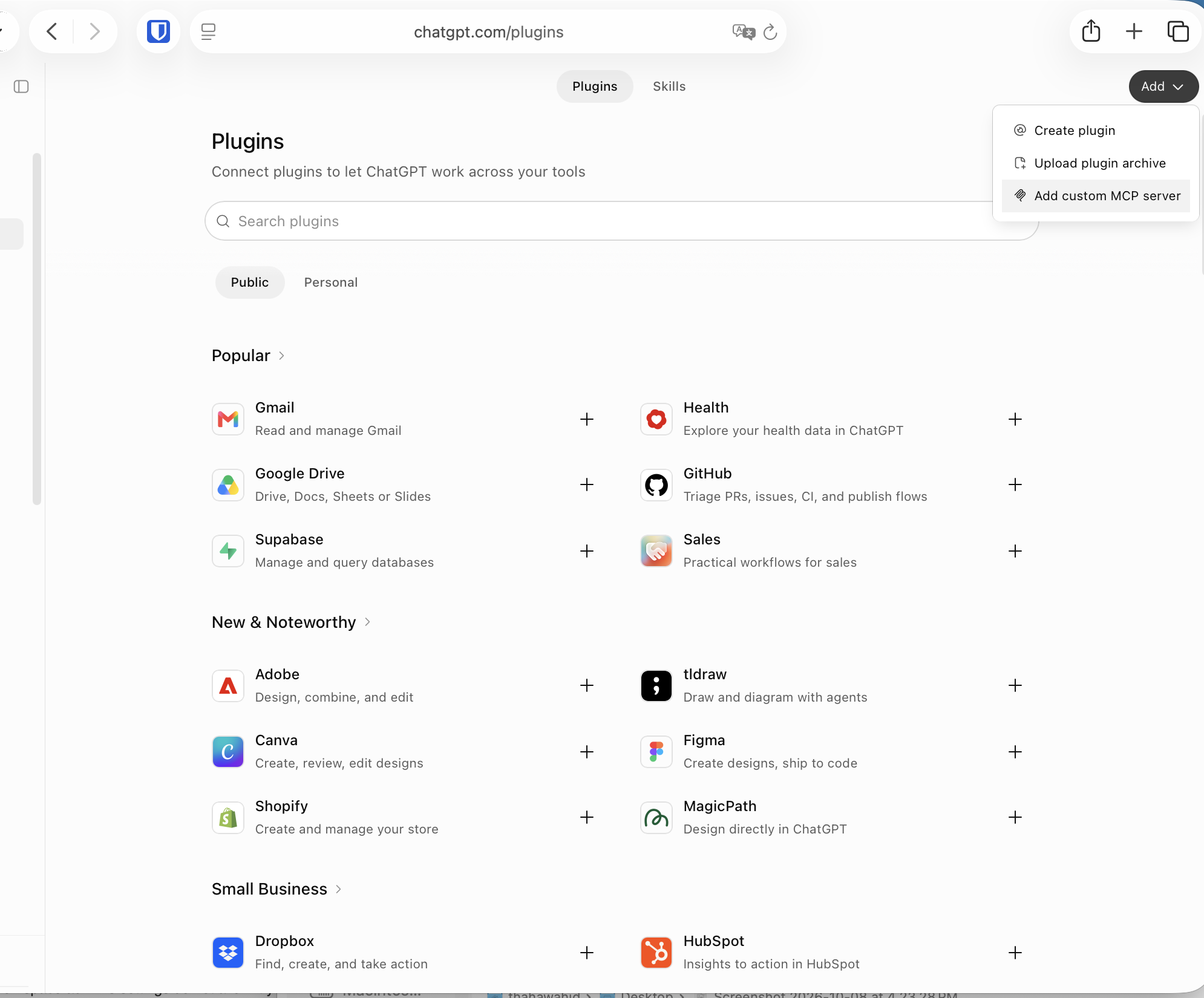This screenshot has width=1204, height=998.
Task: Open the Safari share icon
Action: 1091,31
